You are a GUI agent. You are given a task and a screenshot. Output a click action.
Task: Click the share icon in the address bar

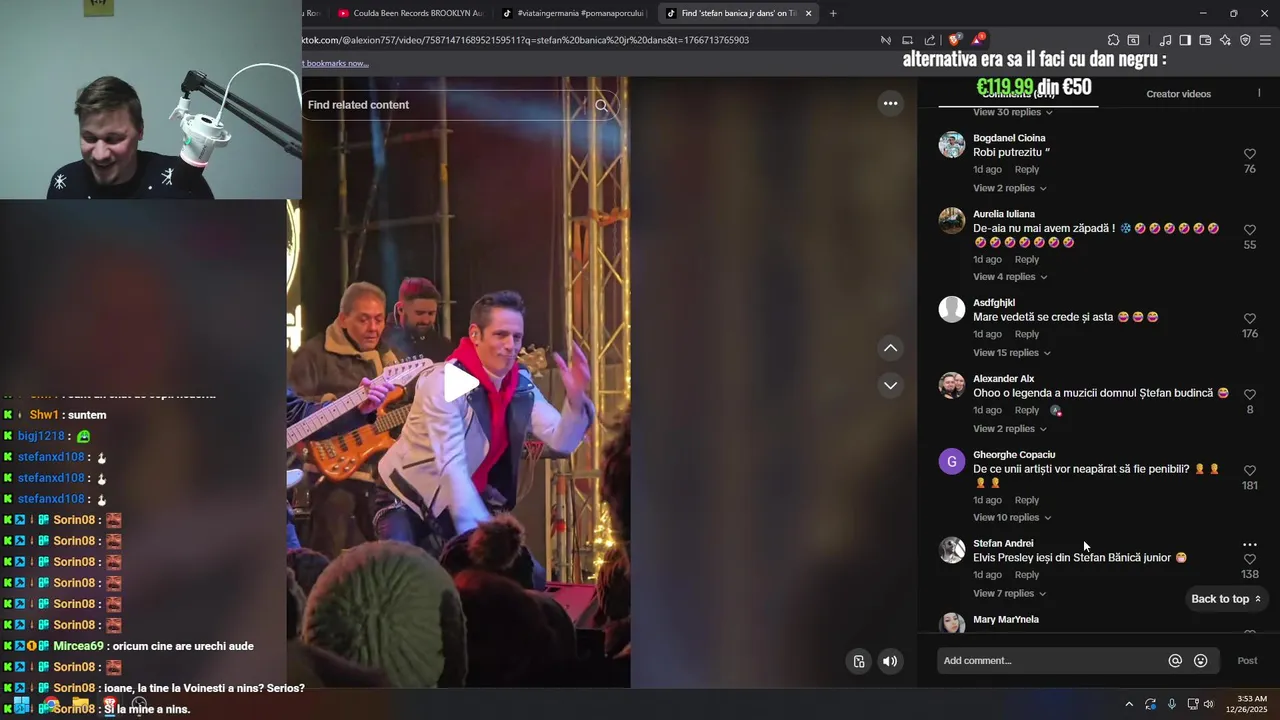[x=930, y=40]
